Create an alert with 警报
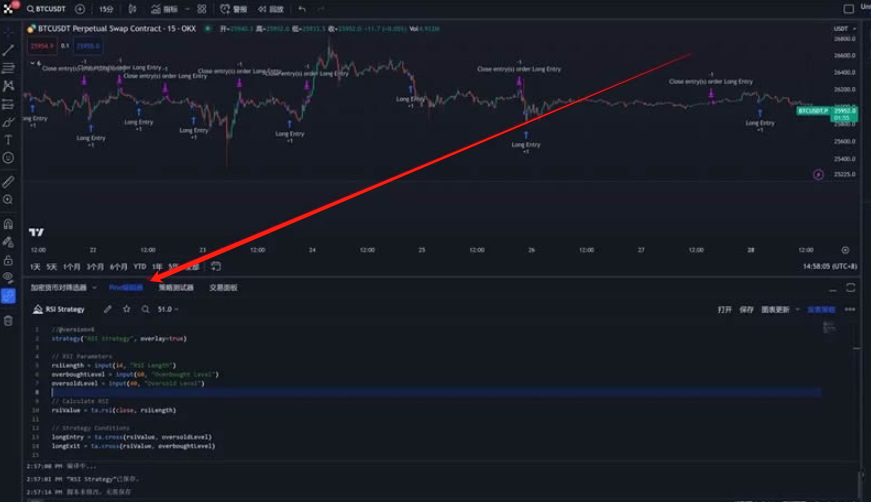871x502 pixels. coord(233,9)
